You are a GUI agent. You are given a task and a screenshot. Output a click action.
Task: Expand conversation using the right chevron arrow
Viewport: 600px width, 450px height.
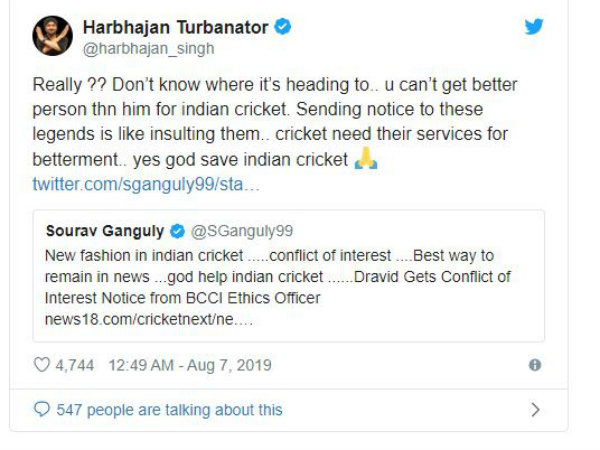click(x=535, y=409)
